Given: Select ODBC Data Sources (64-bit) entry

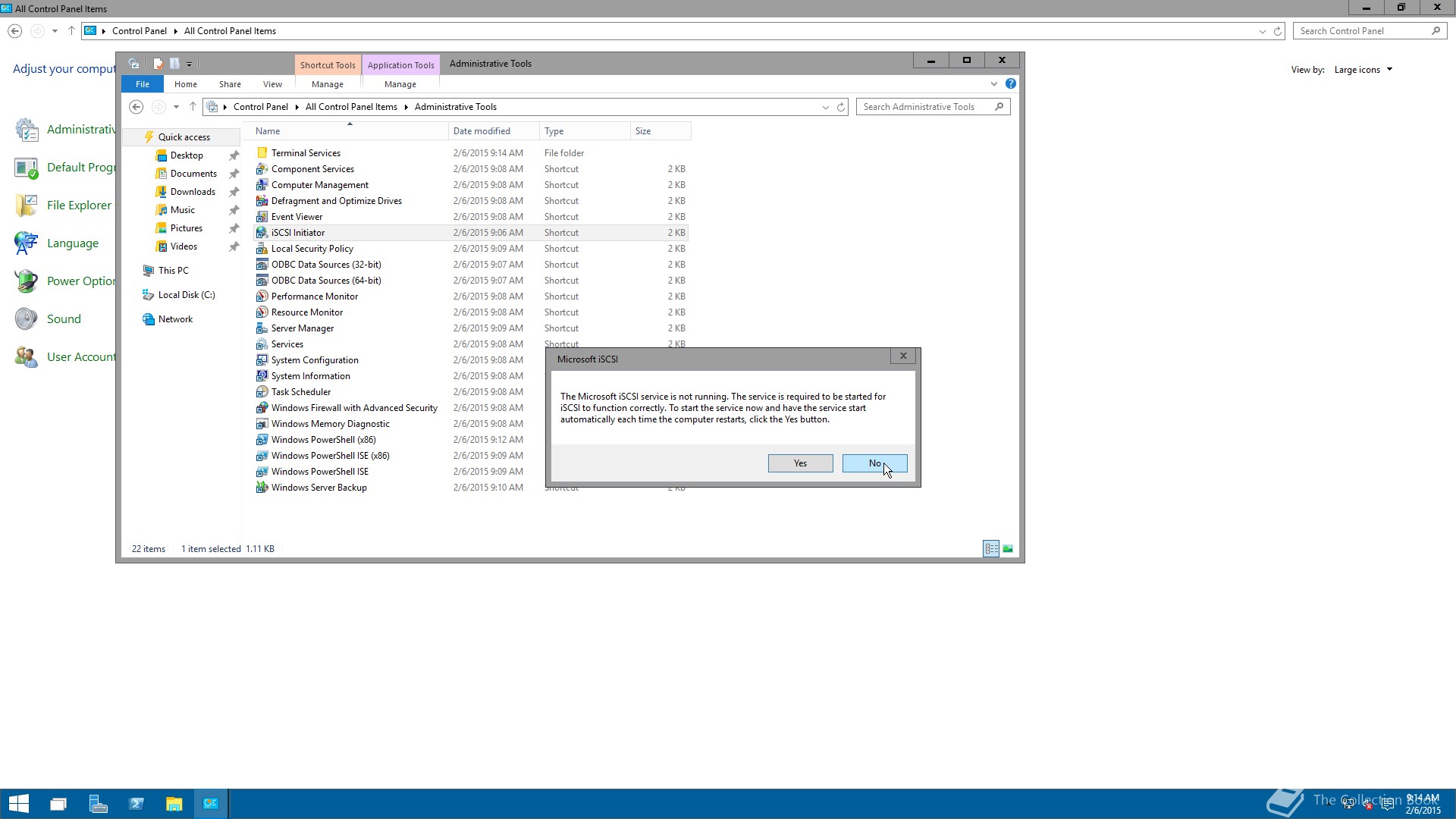Looking at the screenshot, I should coord(326,281).
